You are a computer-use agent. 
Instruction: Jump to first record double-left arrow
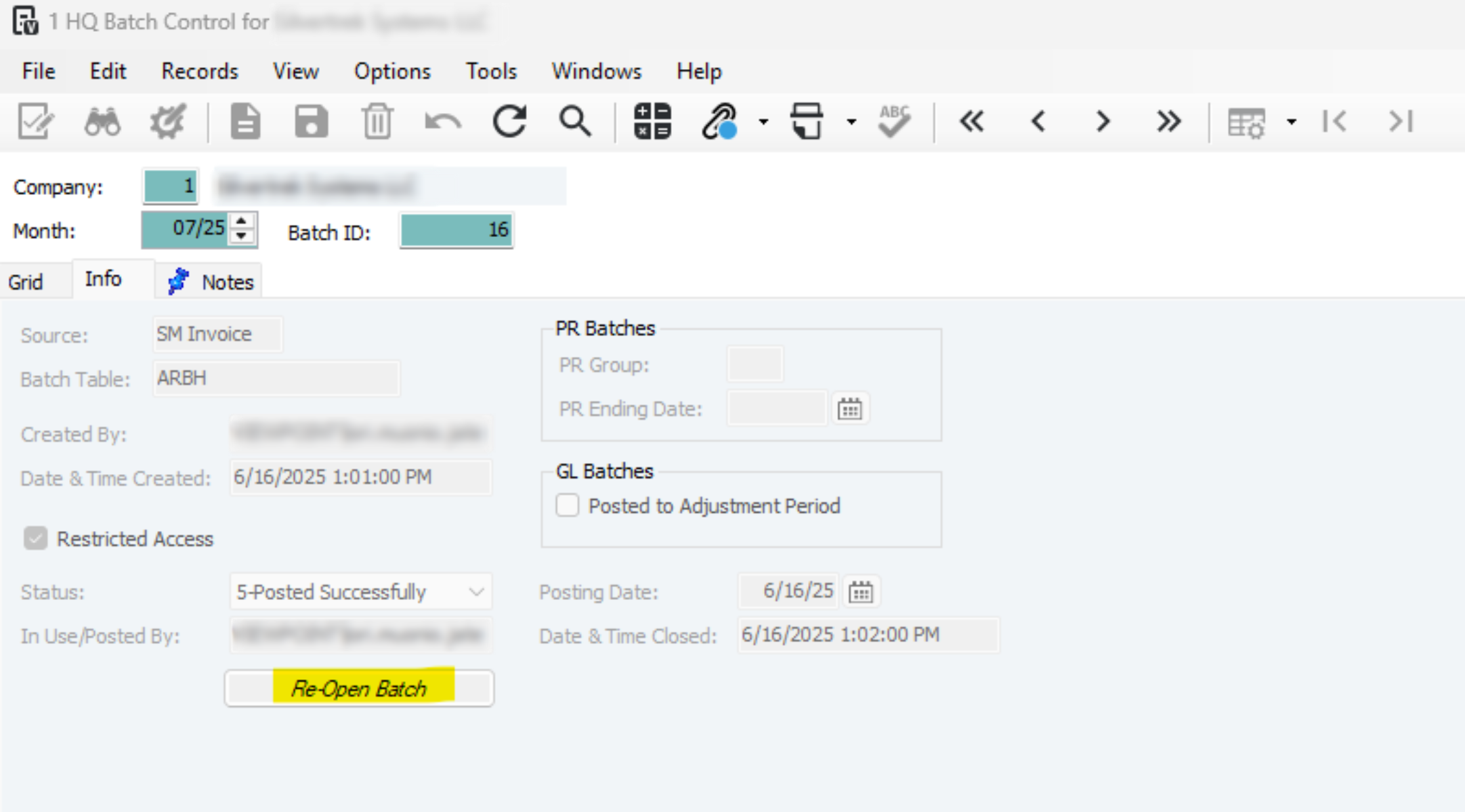click(972, 123)
